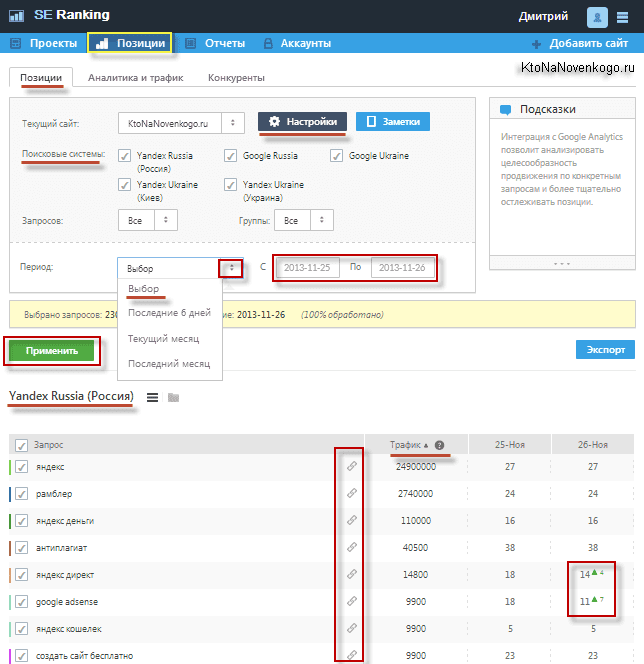The image size is (644, 664).
Task: Open link icon for яндекс кошелек query
Action: [352, 628]
